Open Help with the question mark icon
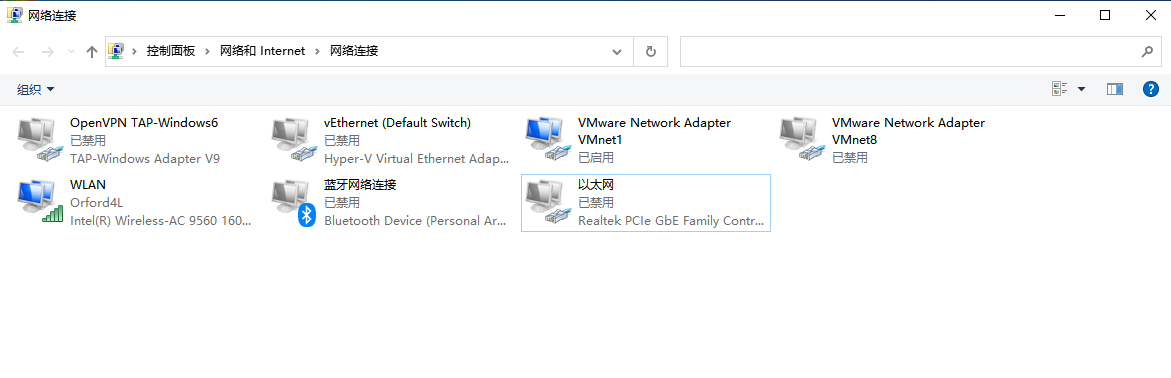Image resolution: width=1171 pixels, height=378 pixels. point(1151,89)
